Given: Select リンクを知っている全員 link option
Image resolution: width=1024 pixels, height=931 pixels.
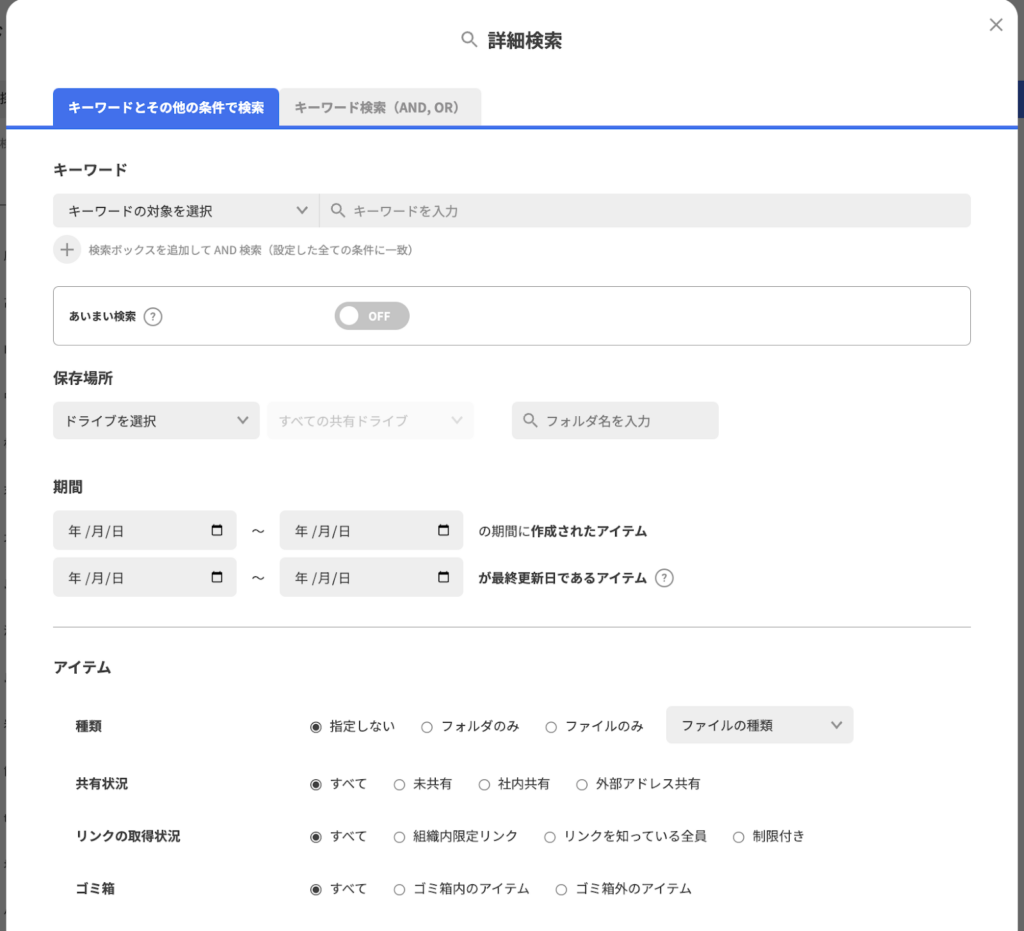Looking at the screenshot, I should pos(550,836).
